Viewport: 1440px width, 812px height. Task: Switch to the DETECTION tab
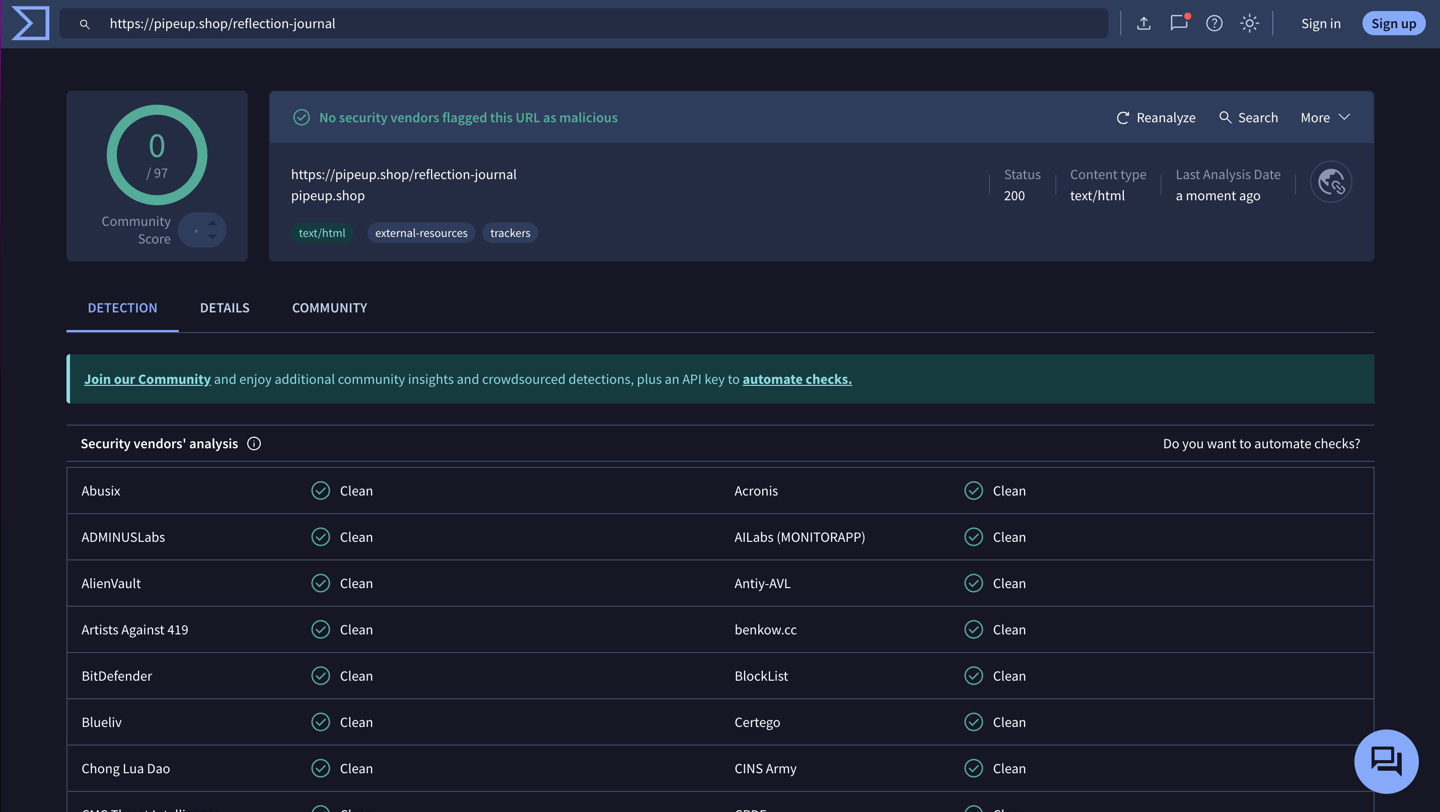pos(122,308)
